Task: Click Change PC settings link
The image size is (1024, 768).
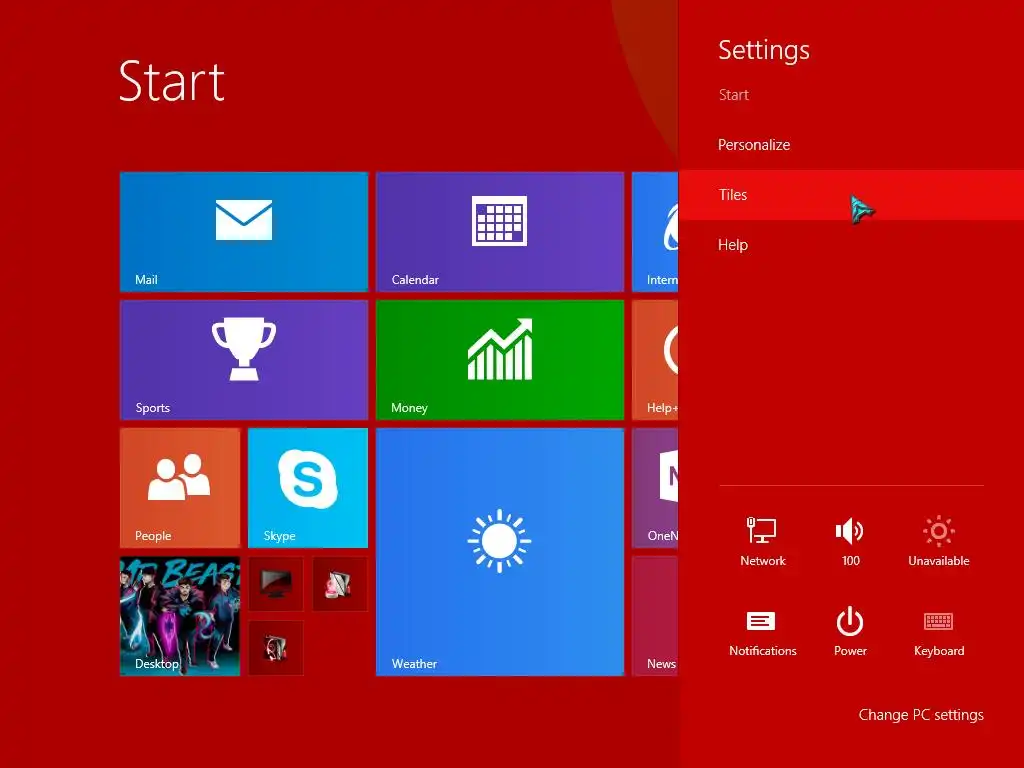Action: pyautogui.click(x=921, y=715)
